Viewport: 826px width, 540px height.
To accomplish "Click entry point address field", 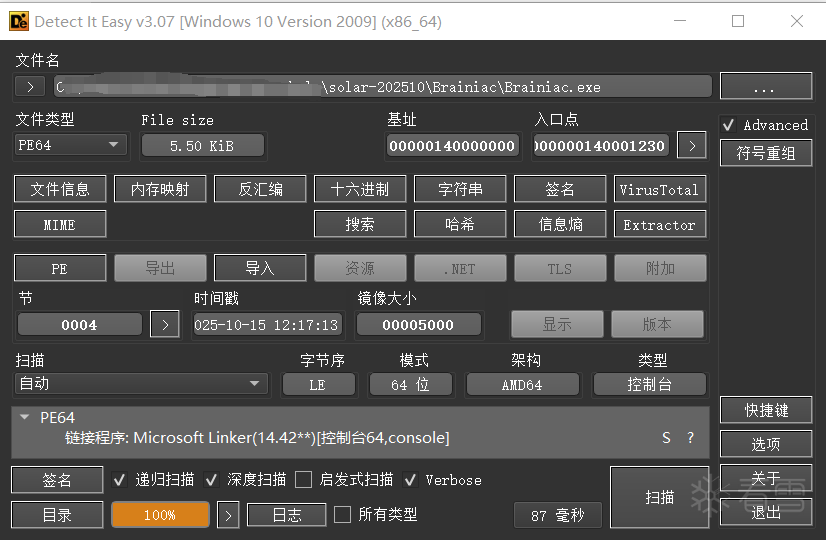I will 601,145.
